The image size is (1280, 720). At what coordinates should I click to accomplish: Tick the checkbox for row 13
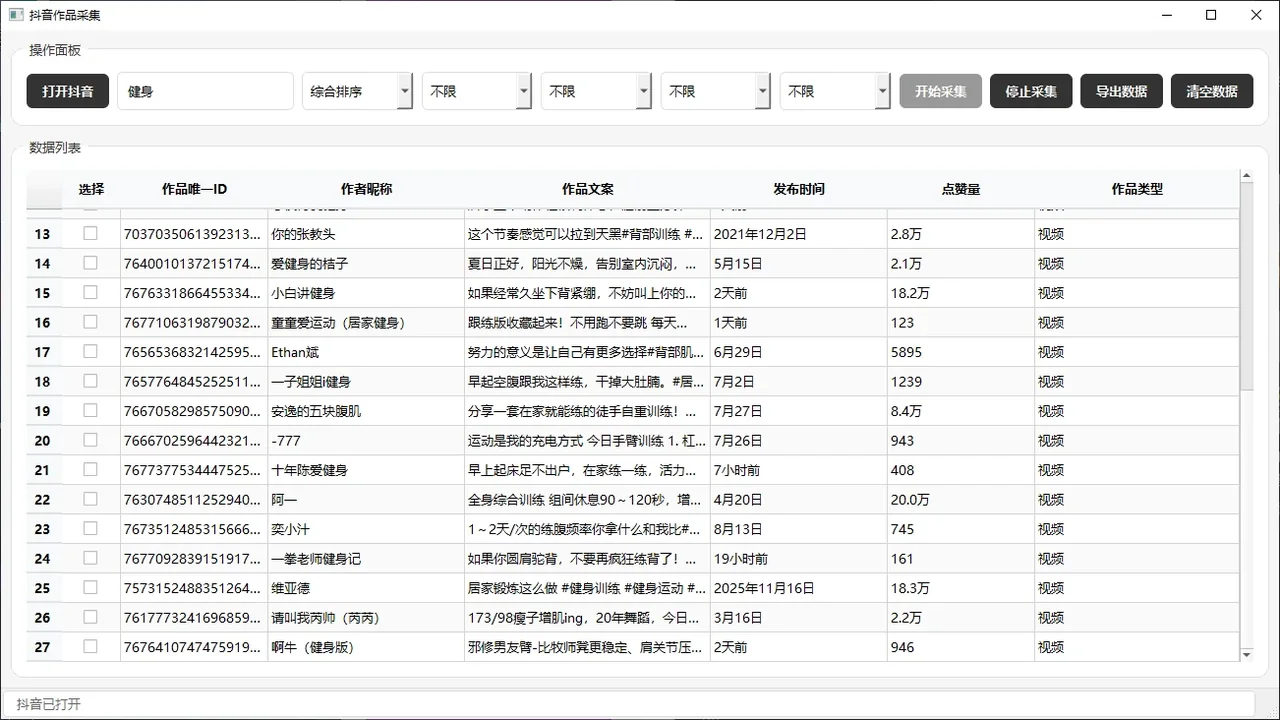click(90, 233)
